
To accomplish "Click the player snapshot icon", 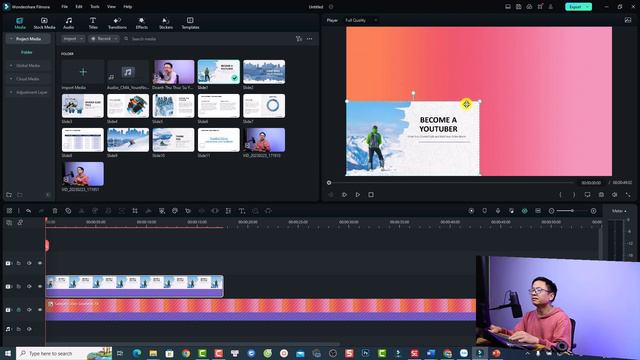I will [601, 195].
